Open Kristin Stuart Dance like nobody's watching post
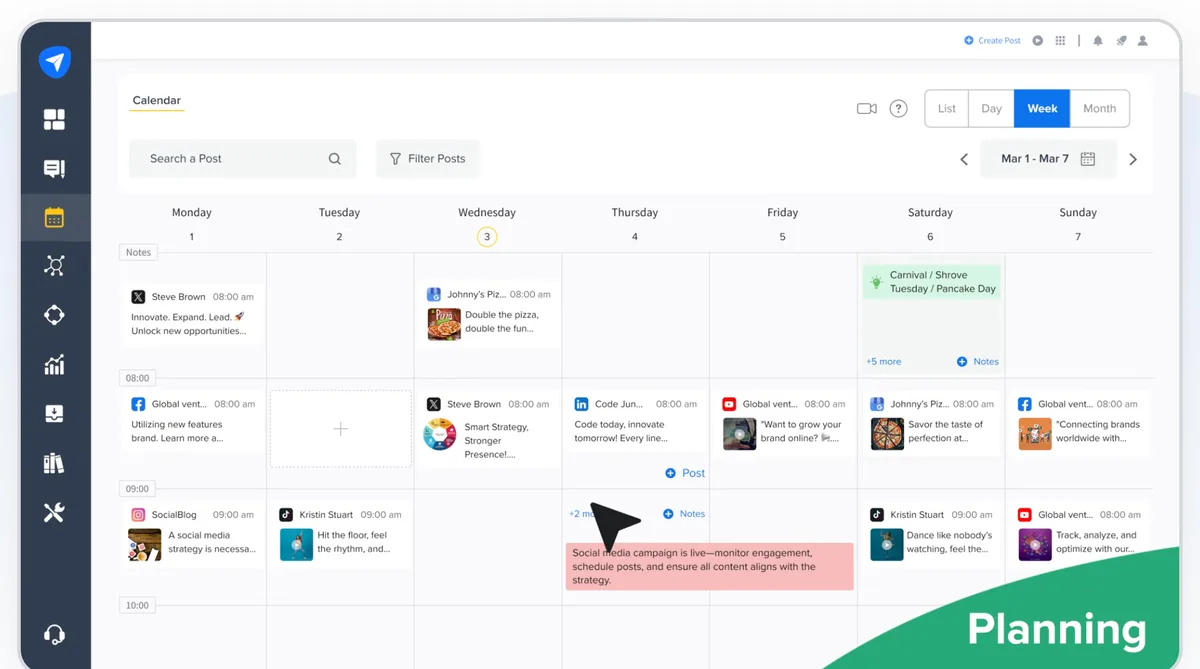Viewport: 1200px width, 669px height. (x=931, y=534)
